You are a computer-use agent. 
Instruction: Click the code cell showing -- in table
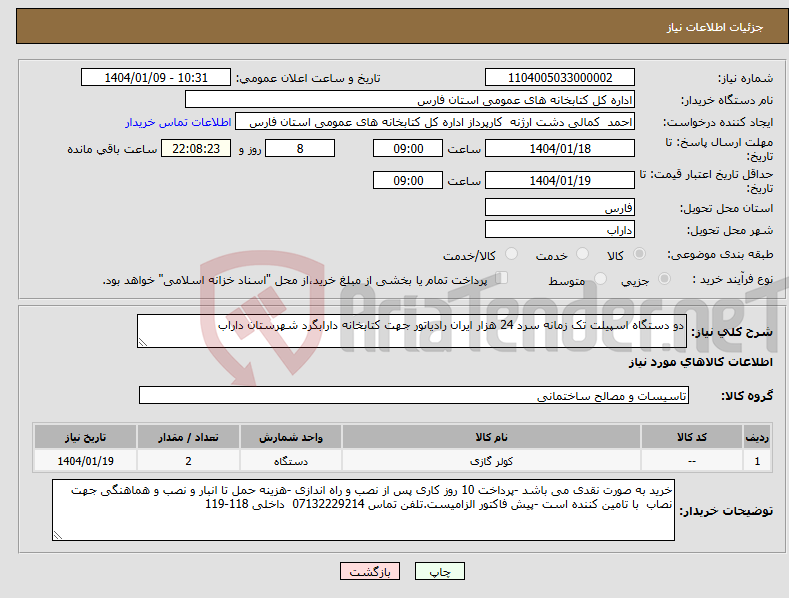[691, 461]
